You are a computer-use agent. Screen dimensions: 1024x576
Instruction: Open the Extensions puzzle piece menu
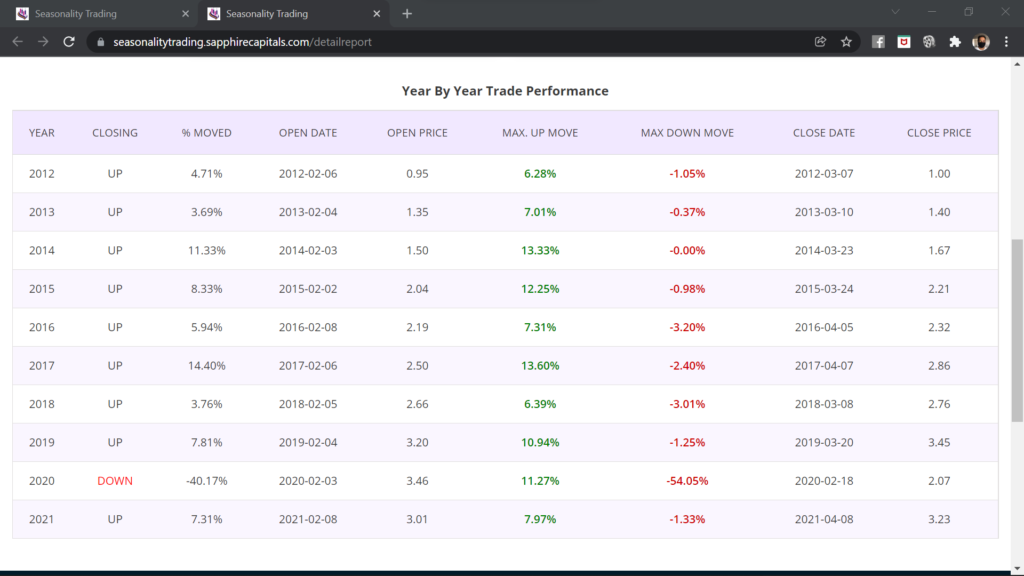click(x=954, y=42)
